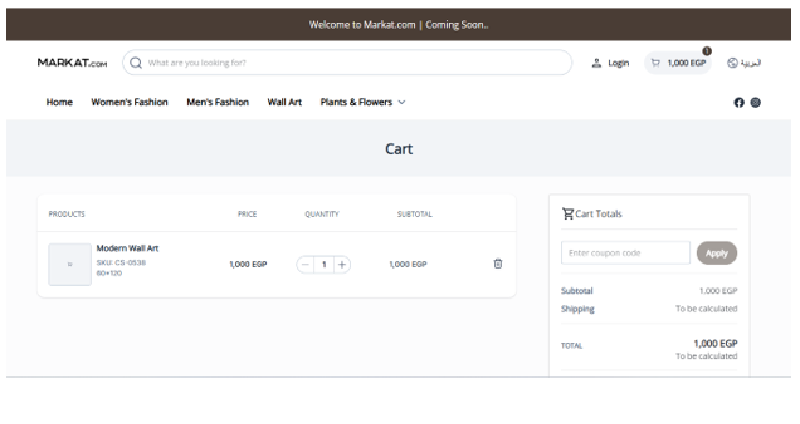This screenshot has width=800, height=424.
Task: Decrease quantity with the minus button
Action: [306, 264]
